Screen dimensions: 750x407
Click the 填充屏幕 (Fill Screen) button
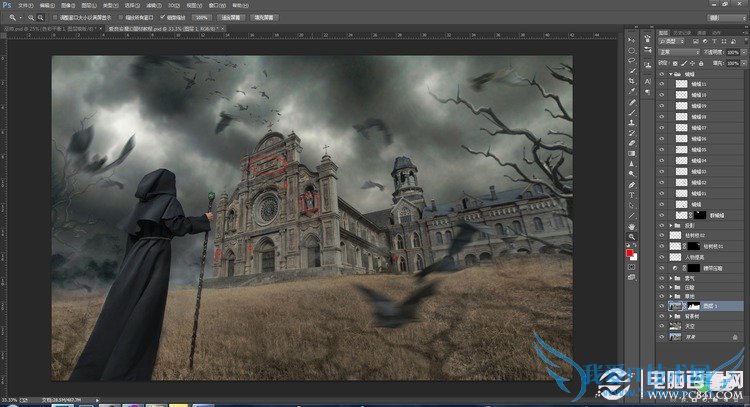tap(265, 18)
